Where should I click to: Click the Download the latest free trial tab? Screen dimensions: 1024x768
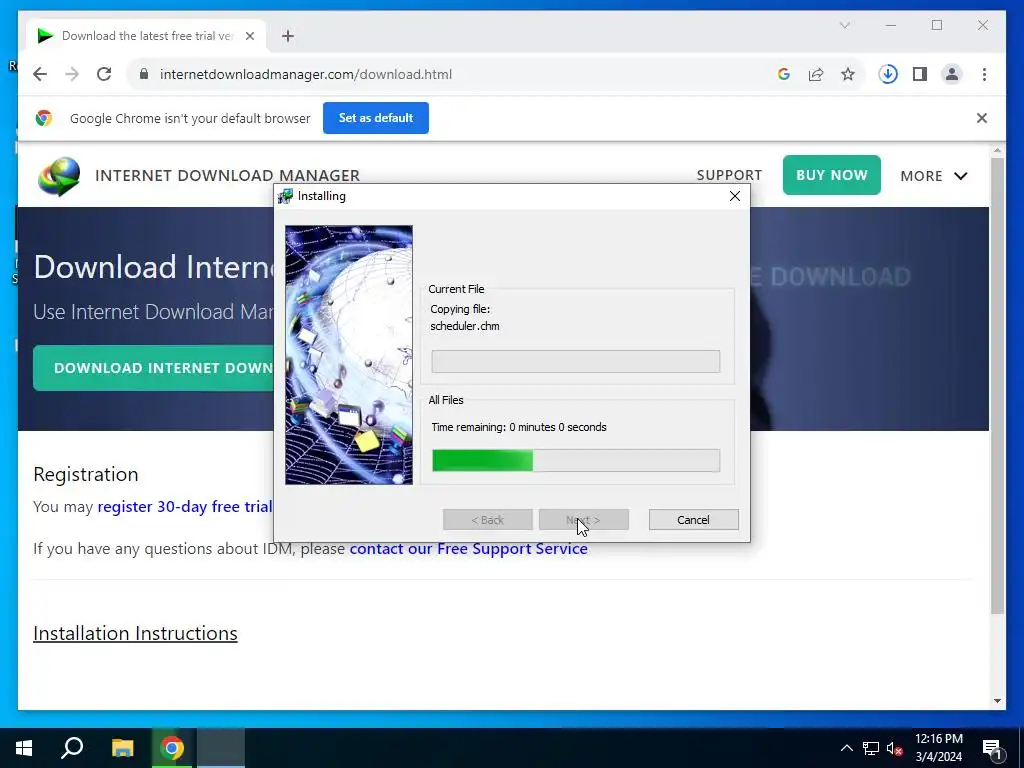point(147,36)
